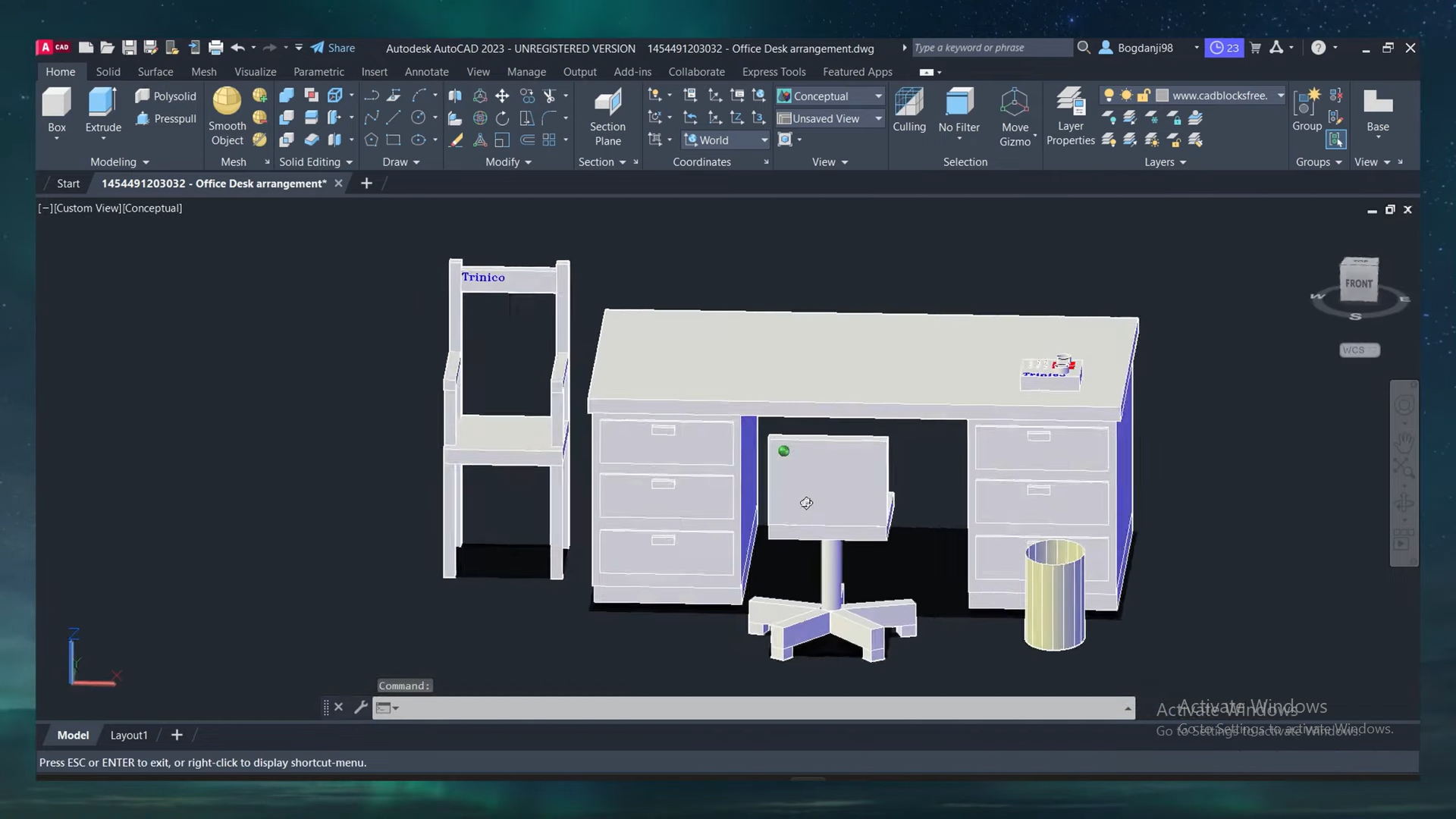Switch to the Layout1 tab

pos(129,735)
